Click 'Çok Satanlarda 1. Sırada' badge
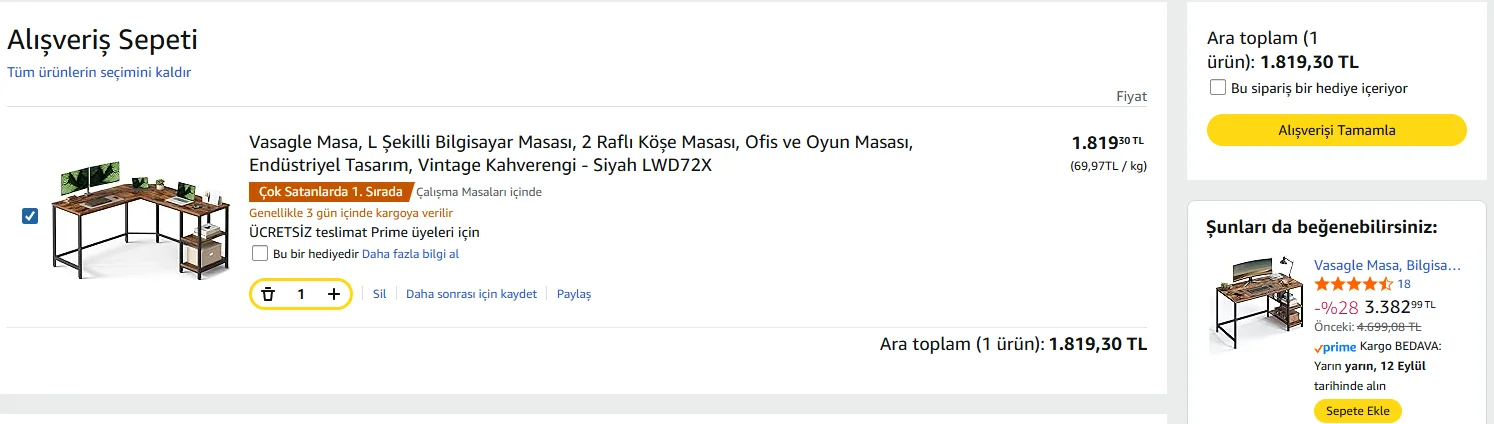Screen dimensions: 1494x424 (x=330, y=192)
